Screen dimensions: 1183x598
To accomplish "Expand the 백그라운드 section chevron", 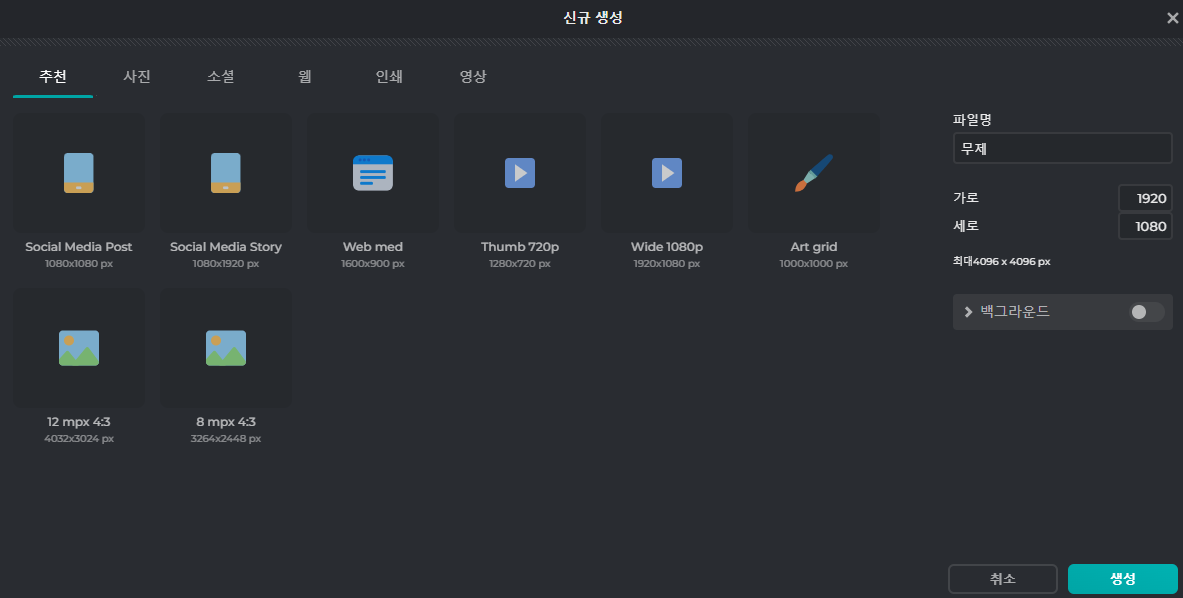I will 968,311.
